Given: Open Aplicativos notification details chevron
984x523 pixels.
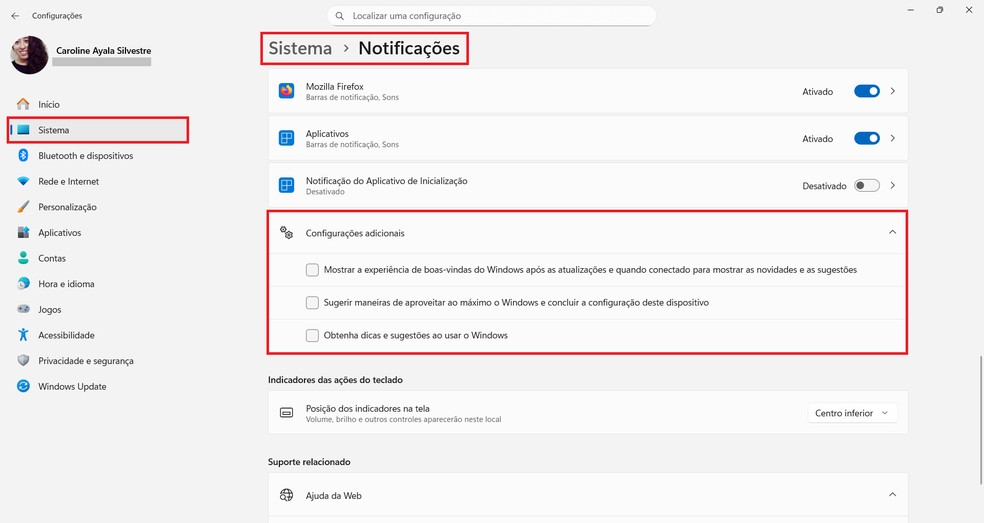Looking at the screenshot, I should (x=892, y=138).
